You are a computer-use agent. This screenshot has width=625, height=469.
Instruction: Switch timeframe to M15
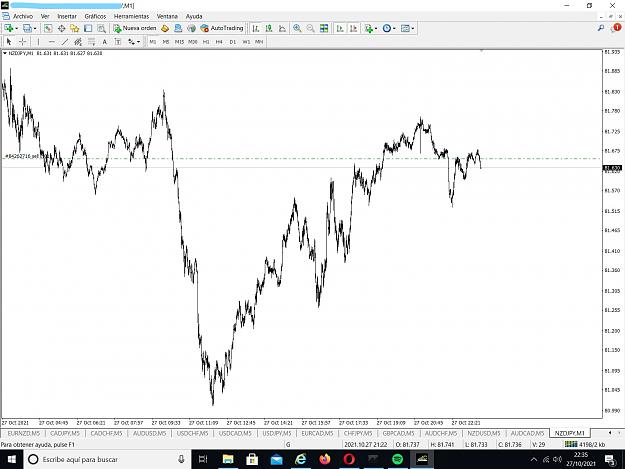coord(179,42)
